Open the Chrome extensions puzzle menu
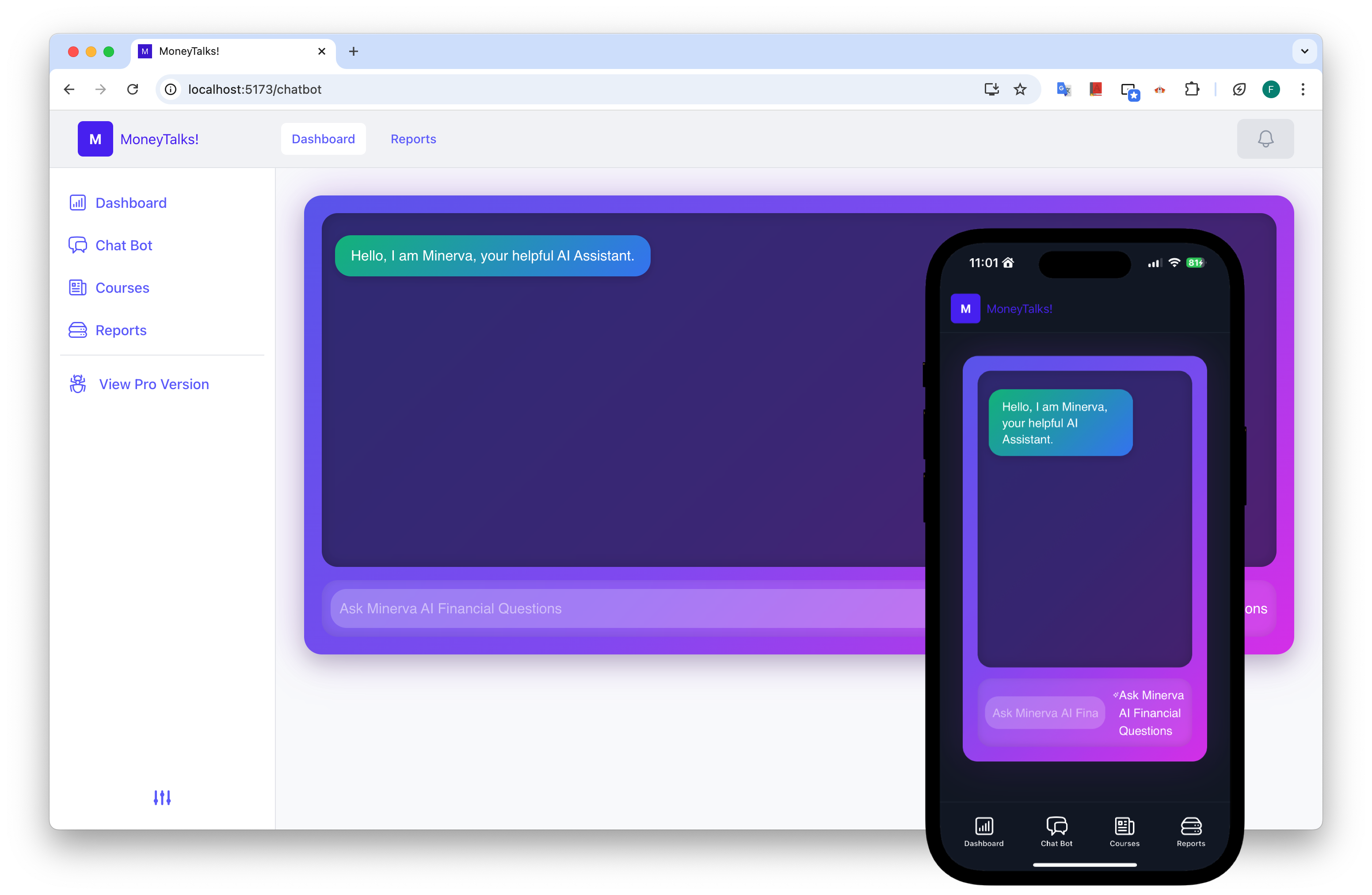This screenshot has height=895, width=1372. tap(1192, 89)
